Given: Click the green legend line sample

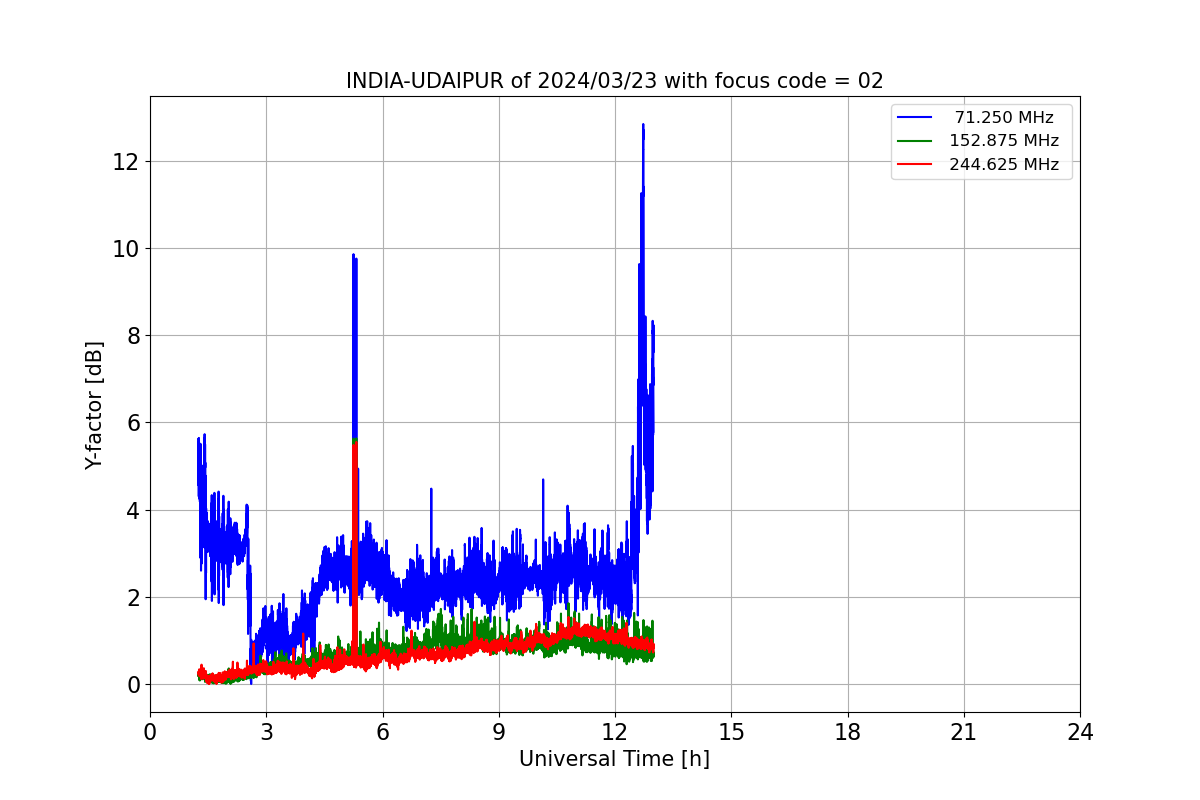Looking at the screenshot, I should pos(916,141).
